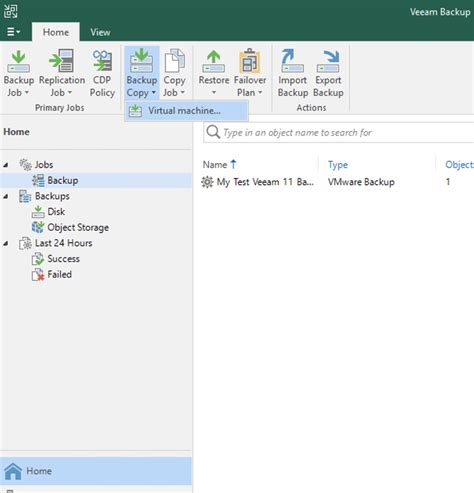The height and width of the screenshot is (493, 474).
Task: Select Backup under Jobs
Action: 63,180
